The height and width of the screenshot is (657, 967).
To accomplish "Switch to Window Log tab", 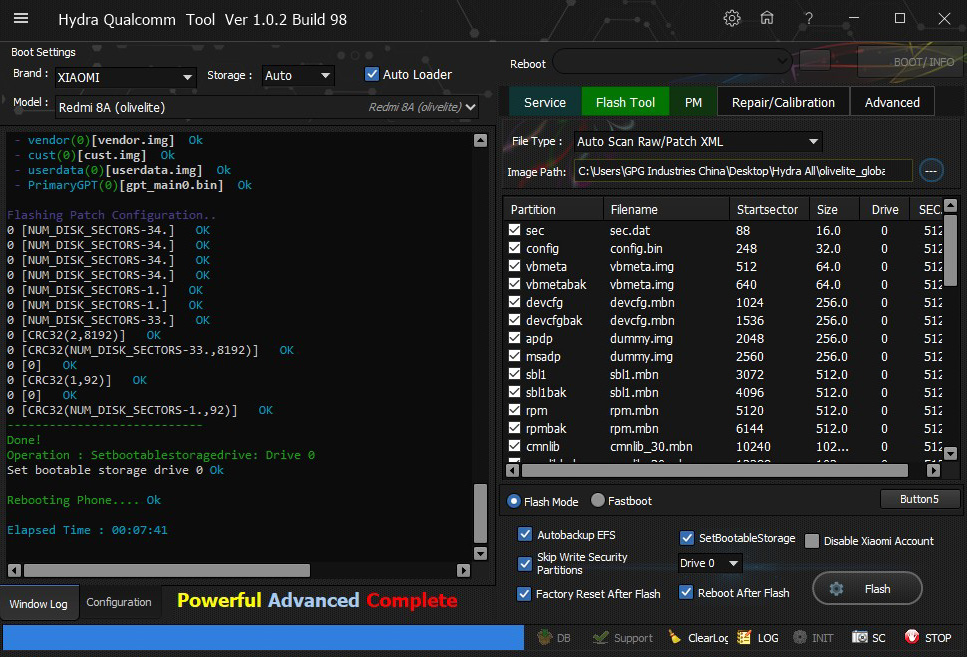I will (x=39, y=603).
